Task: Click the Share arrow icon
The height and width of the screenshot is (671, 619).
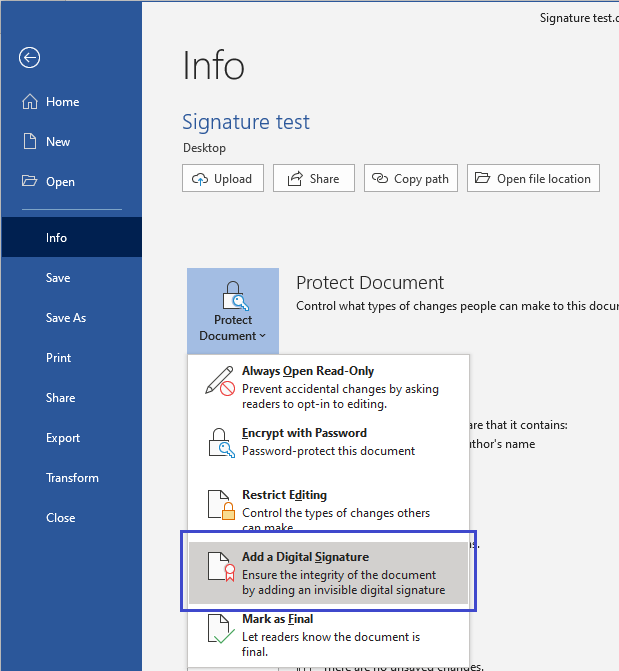Action: 295,178
